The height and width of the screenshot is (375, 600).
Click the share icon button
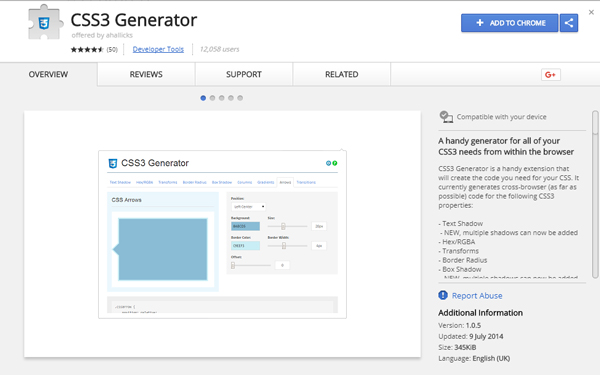point(569,23)
